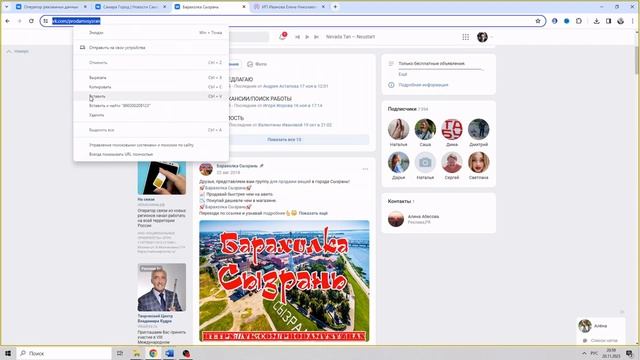Open the tab search dropdown arrow

point(7,7)
